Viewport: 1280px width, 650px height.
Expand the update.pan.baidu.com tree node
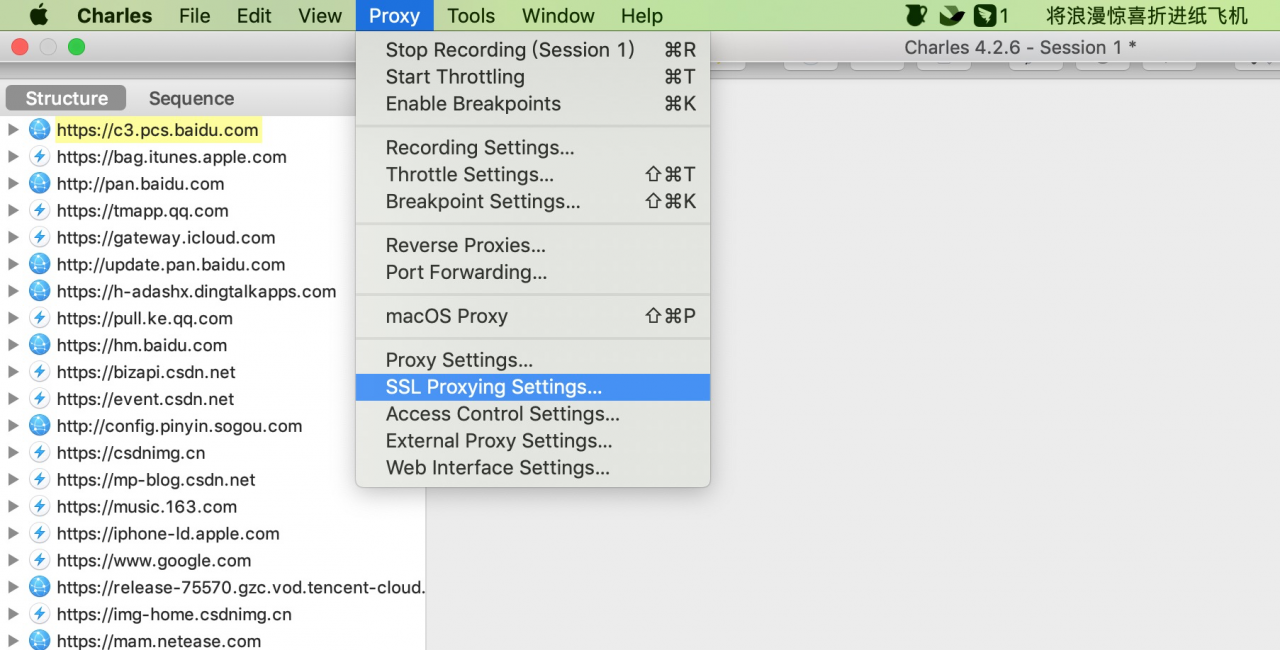pyautogui.click(x=13, y=264)
